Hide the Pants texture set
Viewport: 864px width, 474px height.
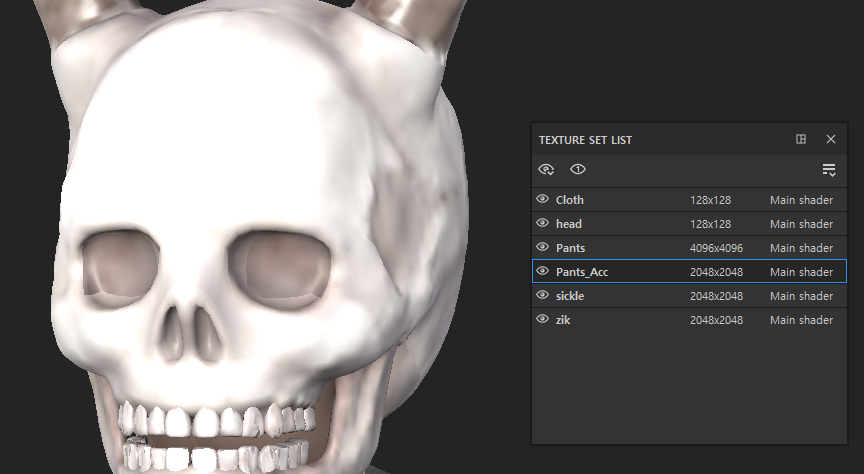(x=543, y=248)
